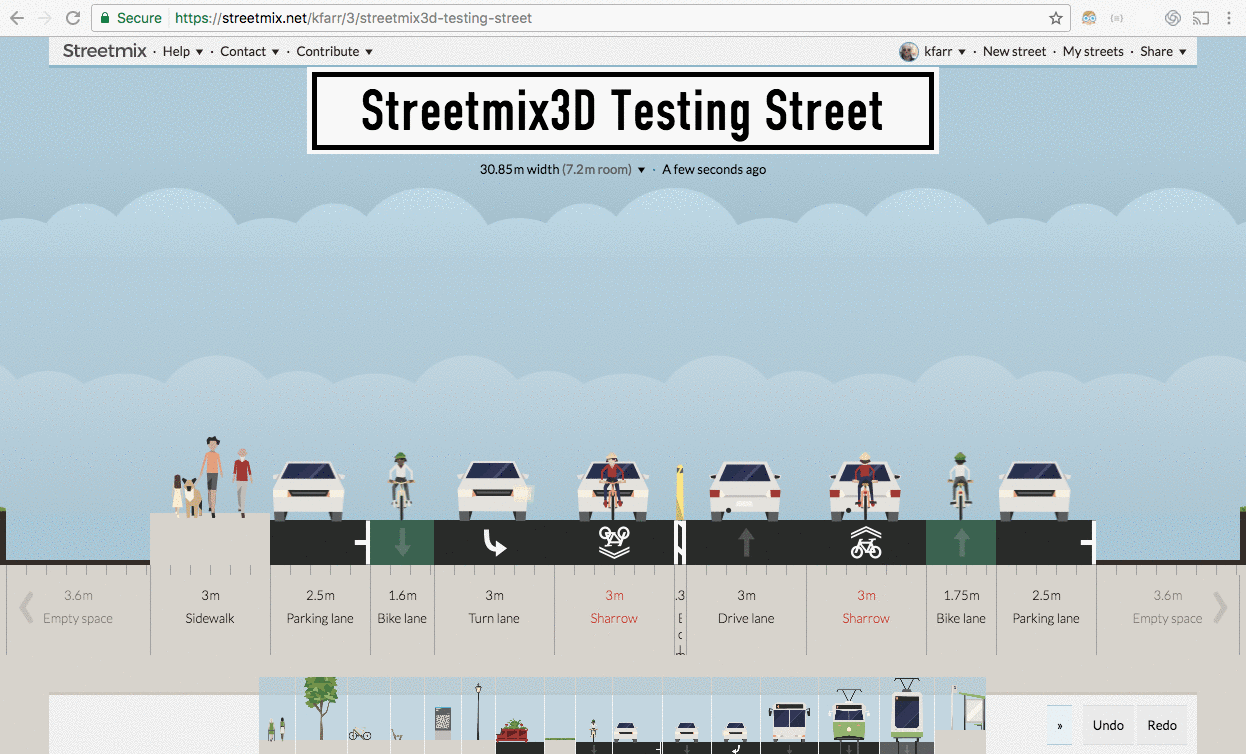This screenshot has height=754, width=1246.
Task: Open the Chrome three-dot menu
Action: click(1229, 18)
